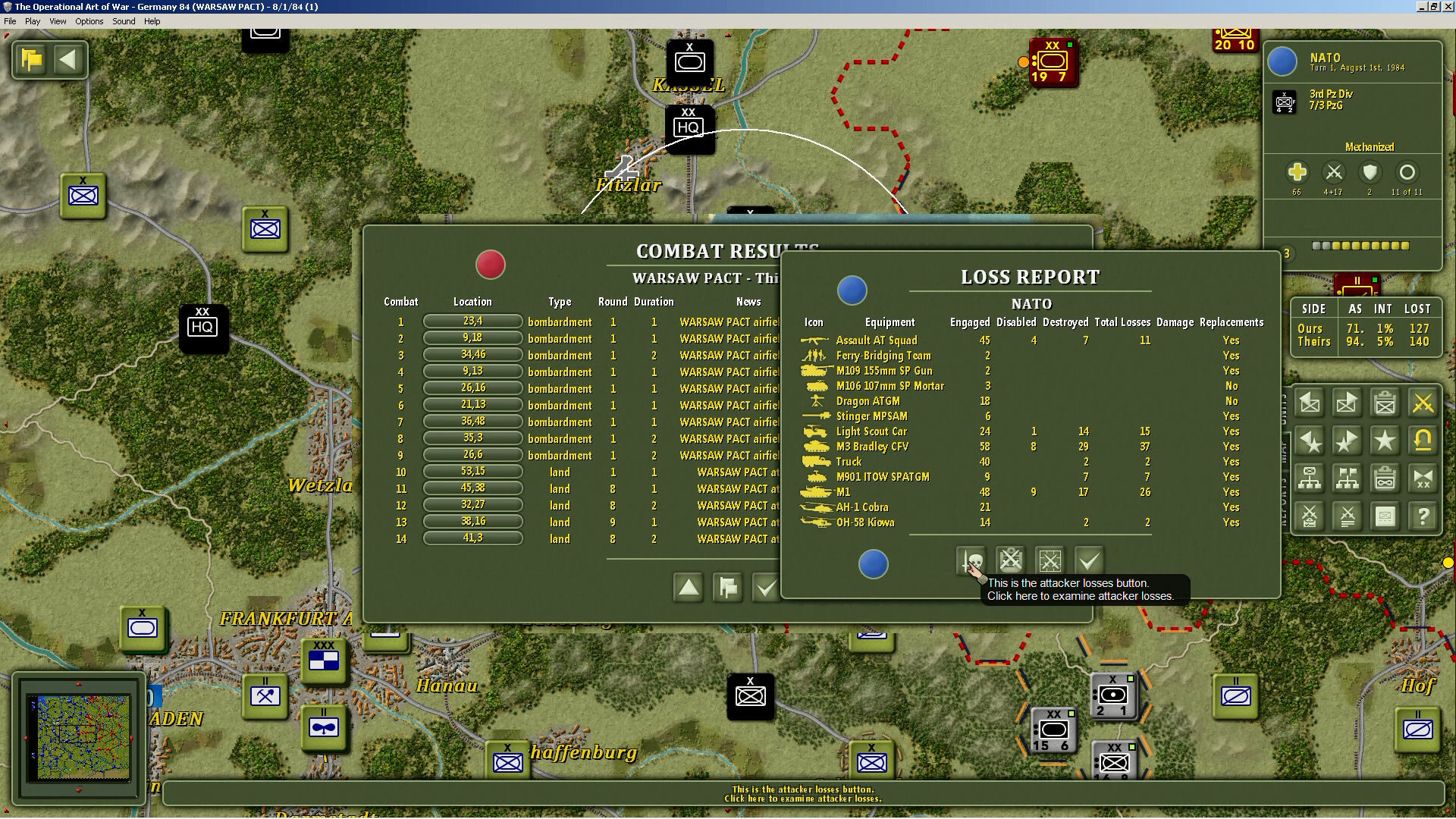
Task: Click the up triangle button in Combat Results
Action: point(689,588)
